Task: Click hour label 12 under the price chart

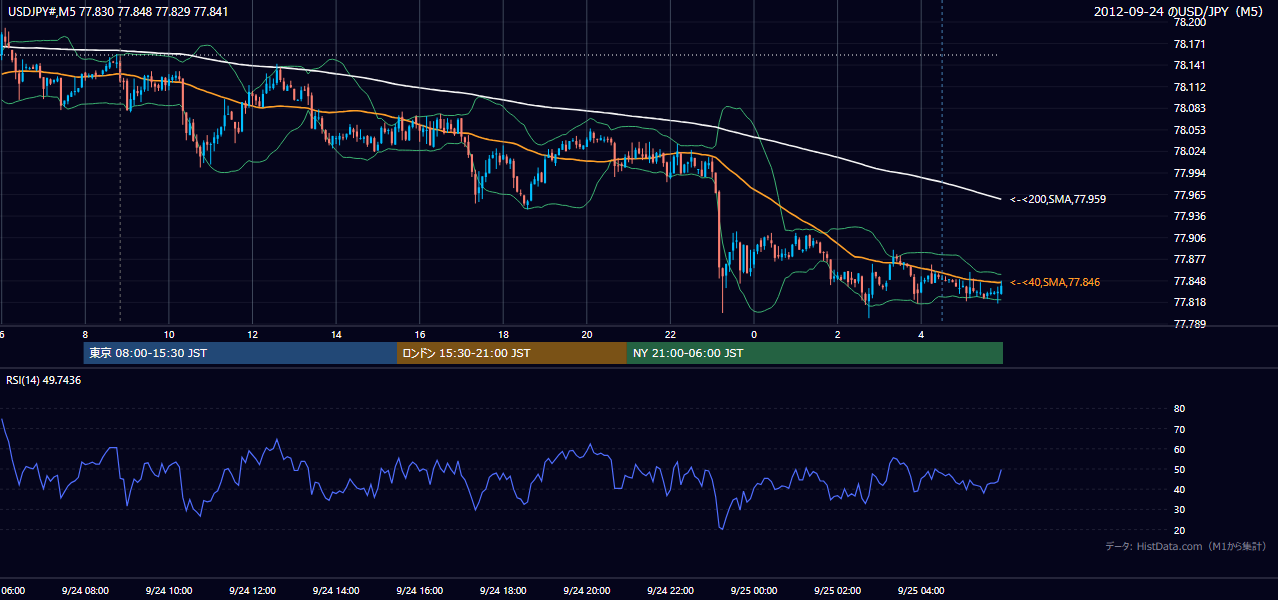Action: click(252, 334)
